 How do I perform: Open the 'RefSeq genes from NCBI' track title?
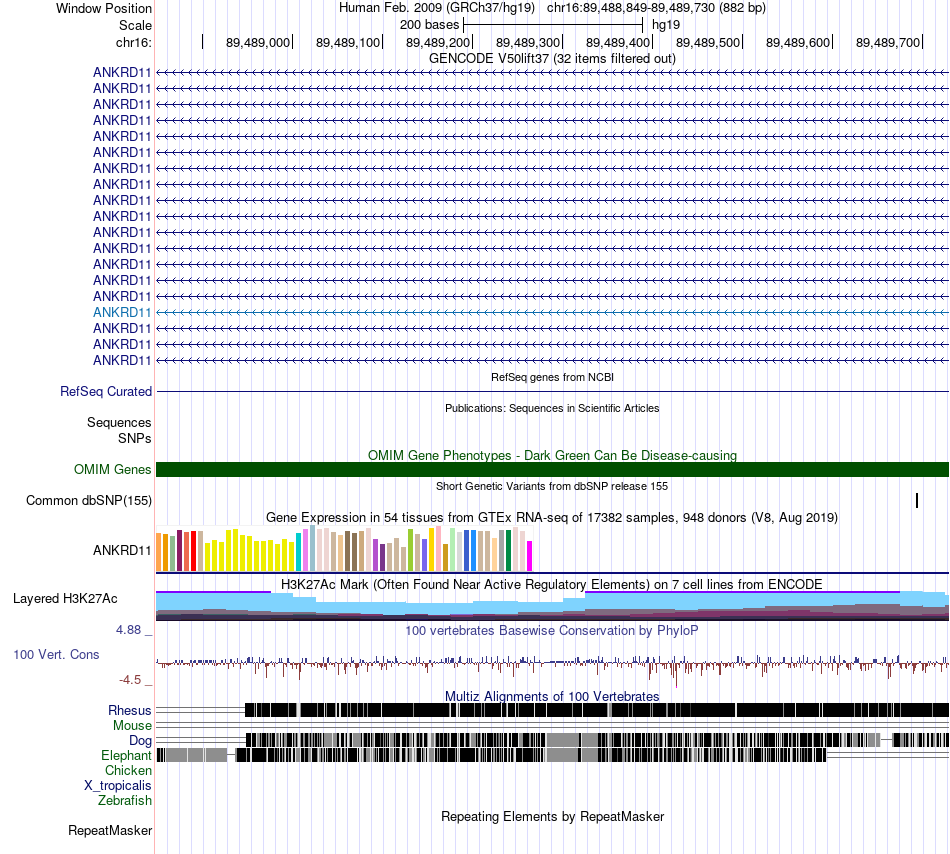coord(552,377)
